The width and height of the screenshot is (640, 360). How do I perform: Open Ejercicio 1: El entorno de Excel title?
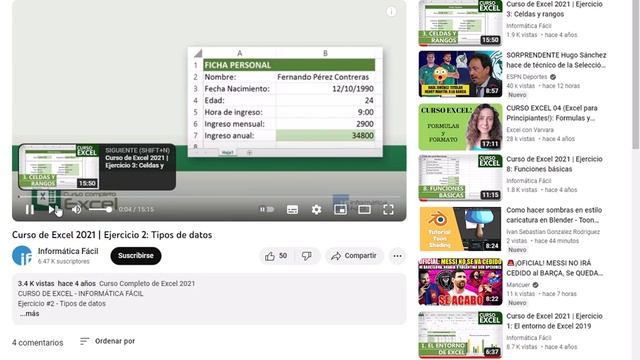tap(554, 321)
